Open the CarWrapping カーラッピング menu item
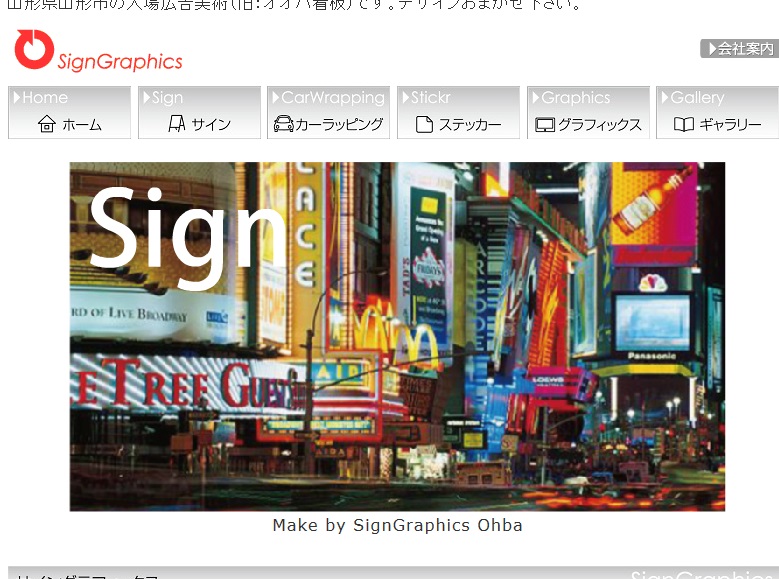Image resolution: width=779 pixels, height=579 pixels. click(328, 112)
